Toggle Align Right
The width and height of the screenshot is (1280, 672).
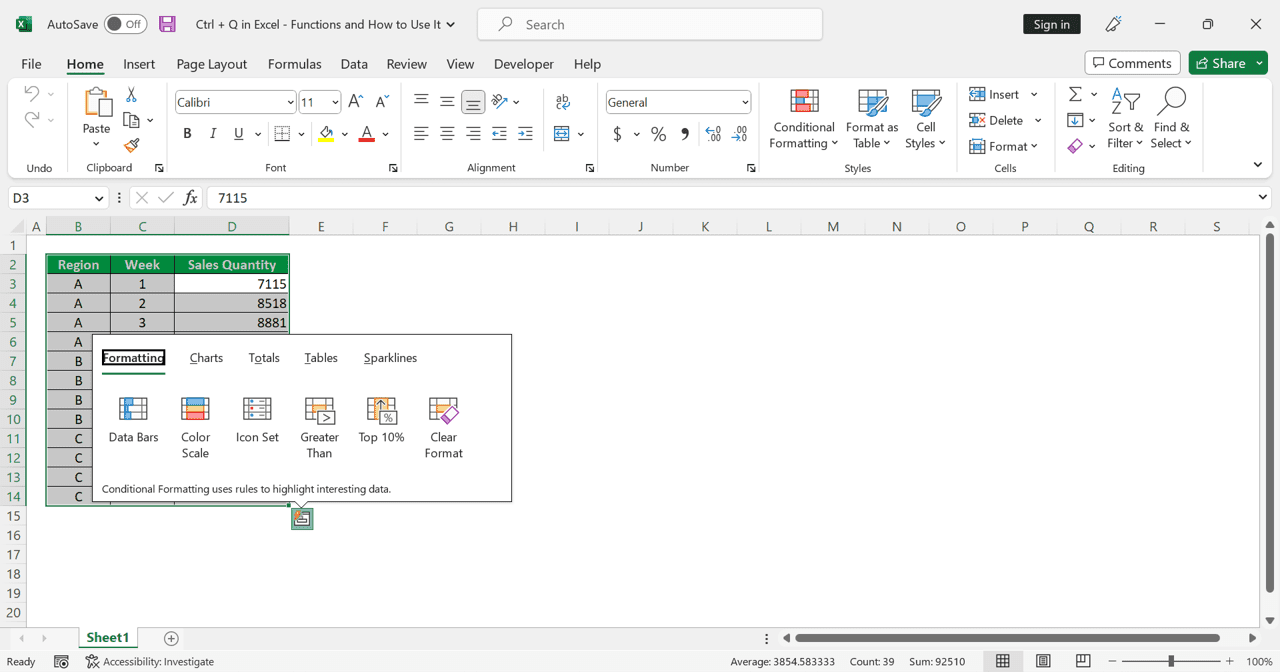pyautogui.click(x=473, y=134)
